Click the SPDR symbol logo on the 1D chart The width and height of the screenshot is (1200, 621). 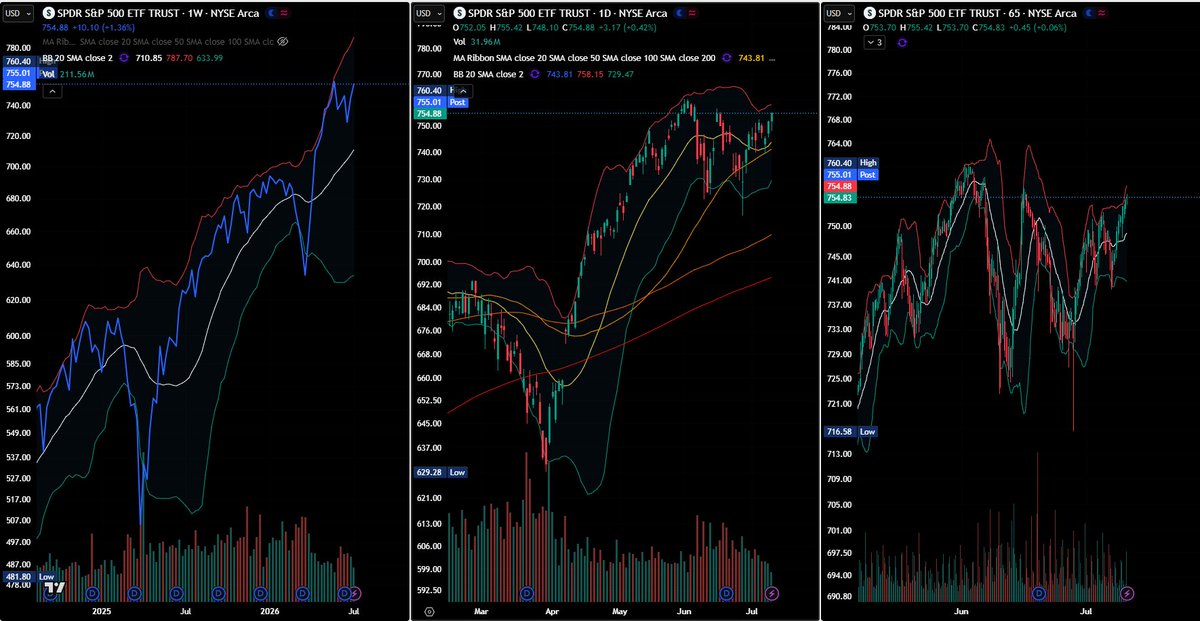pos(460,13)
